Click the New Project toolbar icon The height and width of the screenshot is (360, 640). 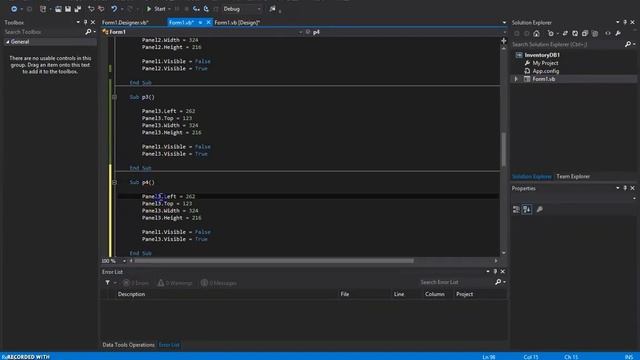pyautogui.click(x=43, y=9)
